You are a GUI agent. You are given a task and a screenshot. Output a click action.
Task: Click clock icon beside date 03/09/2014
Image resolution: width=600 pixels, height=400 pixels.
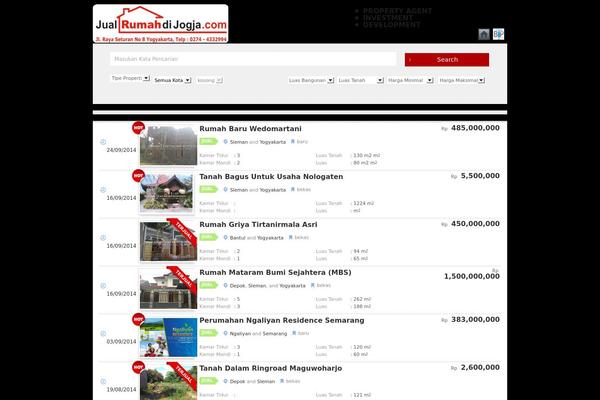pos(103,333)
